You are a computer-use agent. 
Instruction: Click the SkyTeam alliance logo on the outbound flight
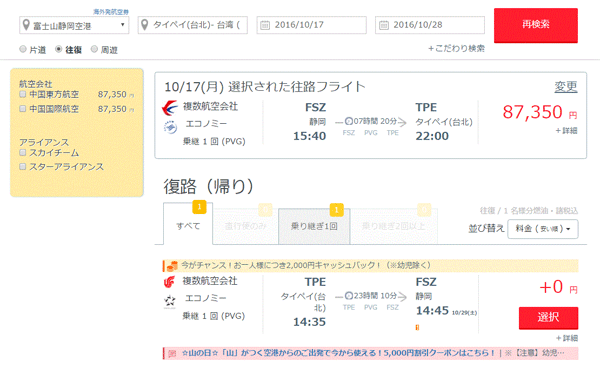point(171,127)
